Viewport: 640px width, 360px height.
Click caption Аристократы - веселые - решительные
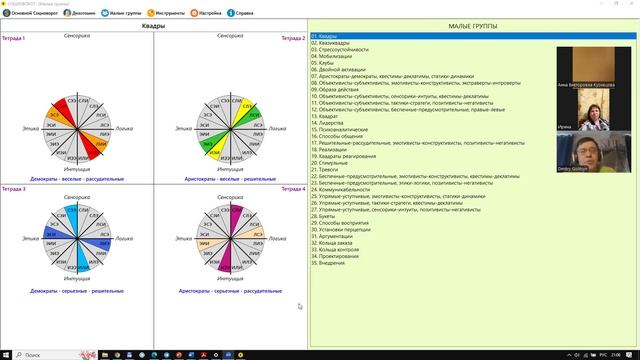coord(230,179)
